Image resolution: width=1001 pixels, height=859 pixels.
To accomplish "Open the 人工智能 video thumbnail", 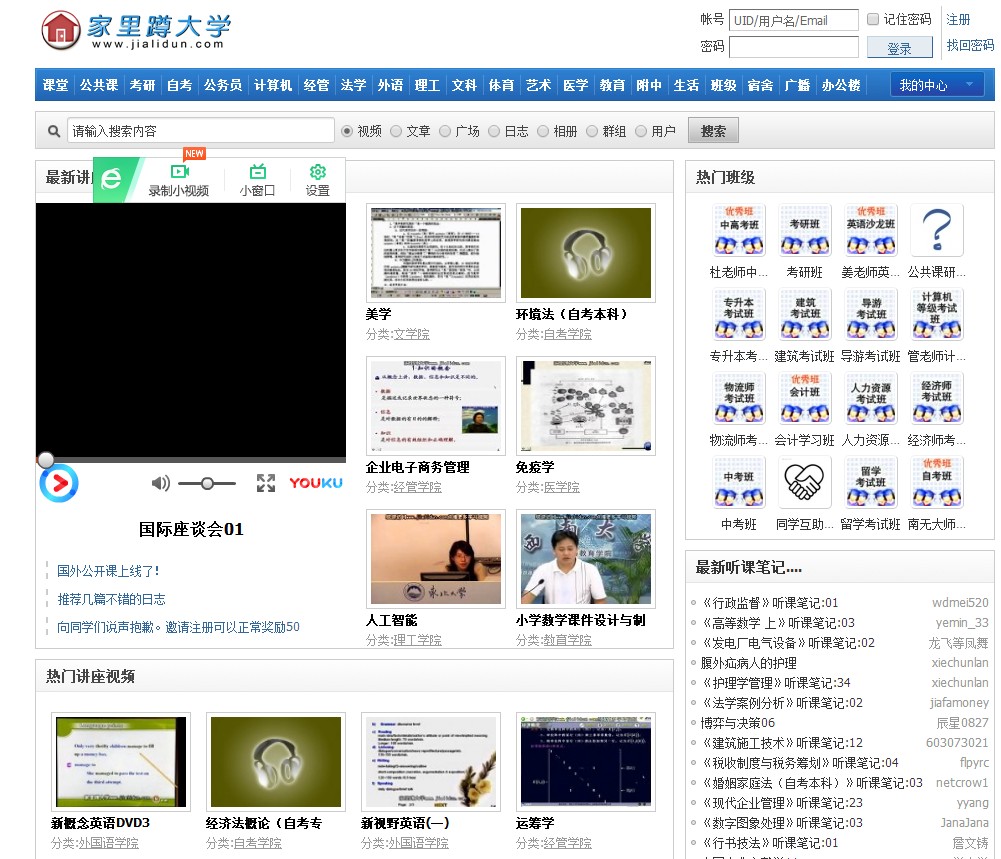I will coord(435,558).
